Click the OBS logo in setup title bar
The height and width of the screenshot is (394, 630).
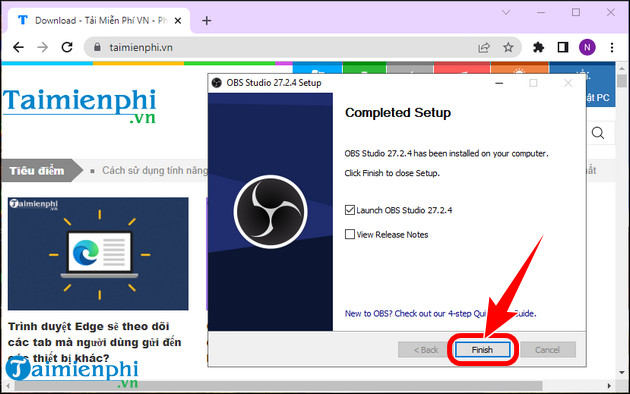pyautogui.click(x=217, y=83)
